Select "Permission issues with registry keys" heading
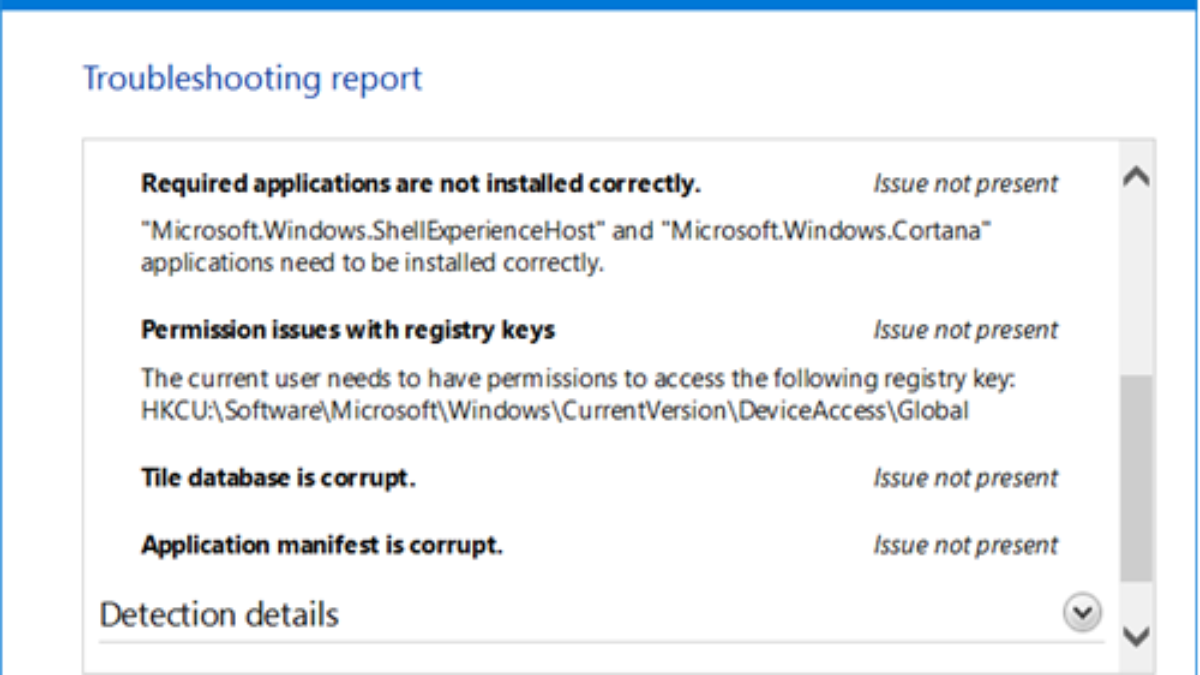 [x=347, y=330]
